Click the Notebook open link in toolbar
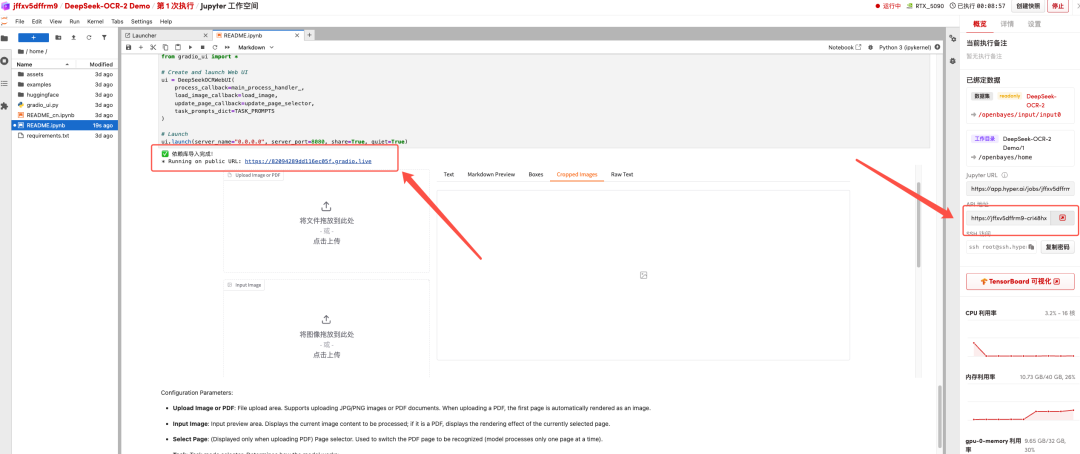 click(844, 48)
